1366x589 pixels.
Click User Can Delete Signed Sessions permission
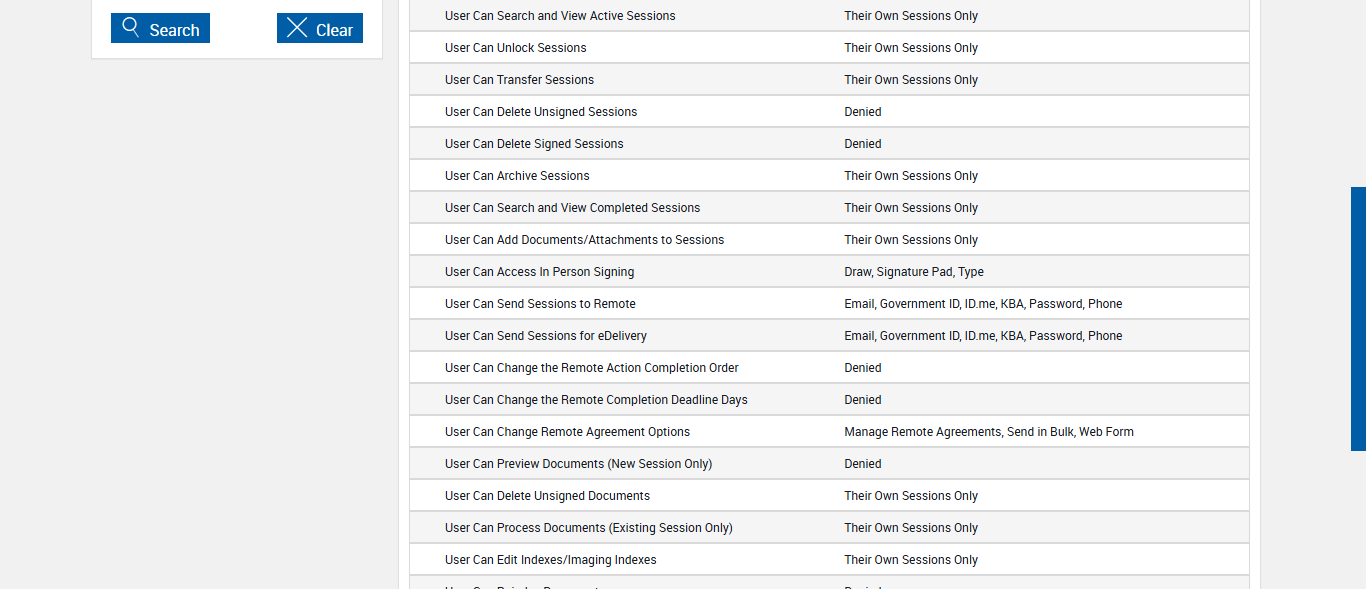pyautogui.click(x=534, y=144)
